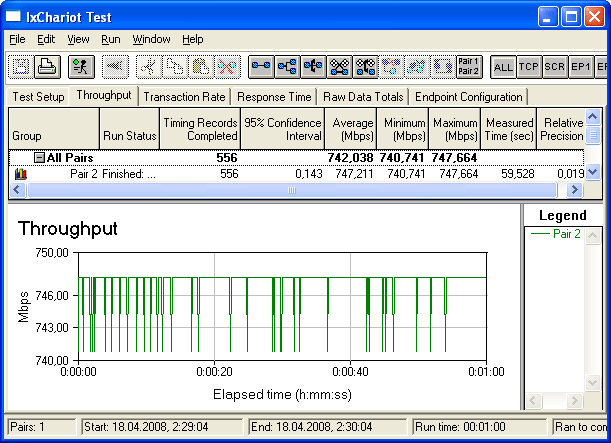Click the Relative Precision column header
This screenshot has height=443, width=611.
click(x=561, y=129)
